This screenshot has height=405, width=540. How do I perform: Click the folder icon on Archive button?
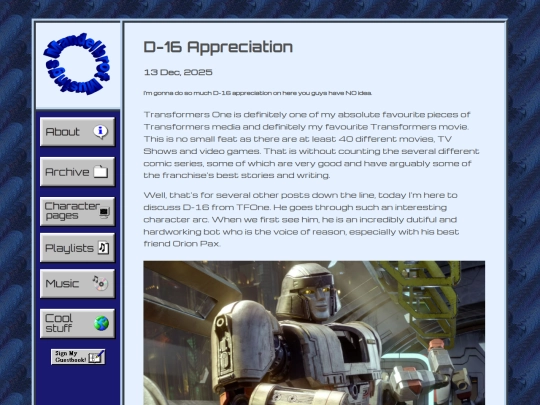point(101,172)
